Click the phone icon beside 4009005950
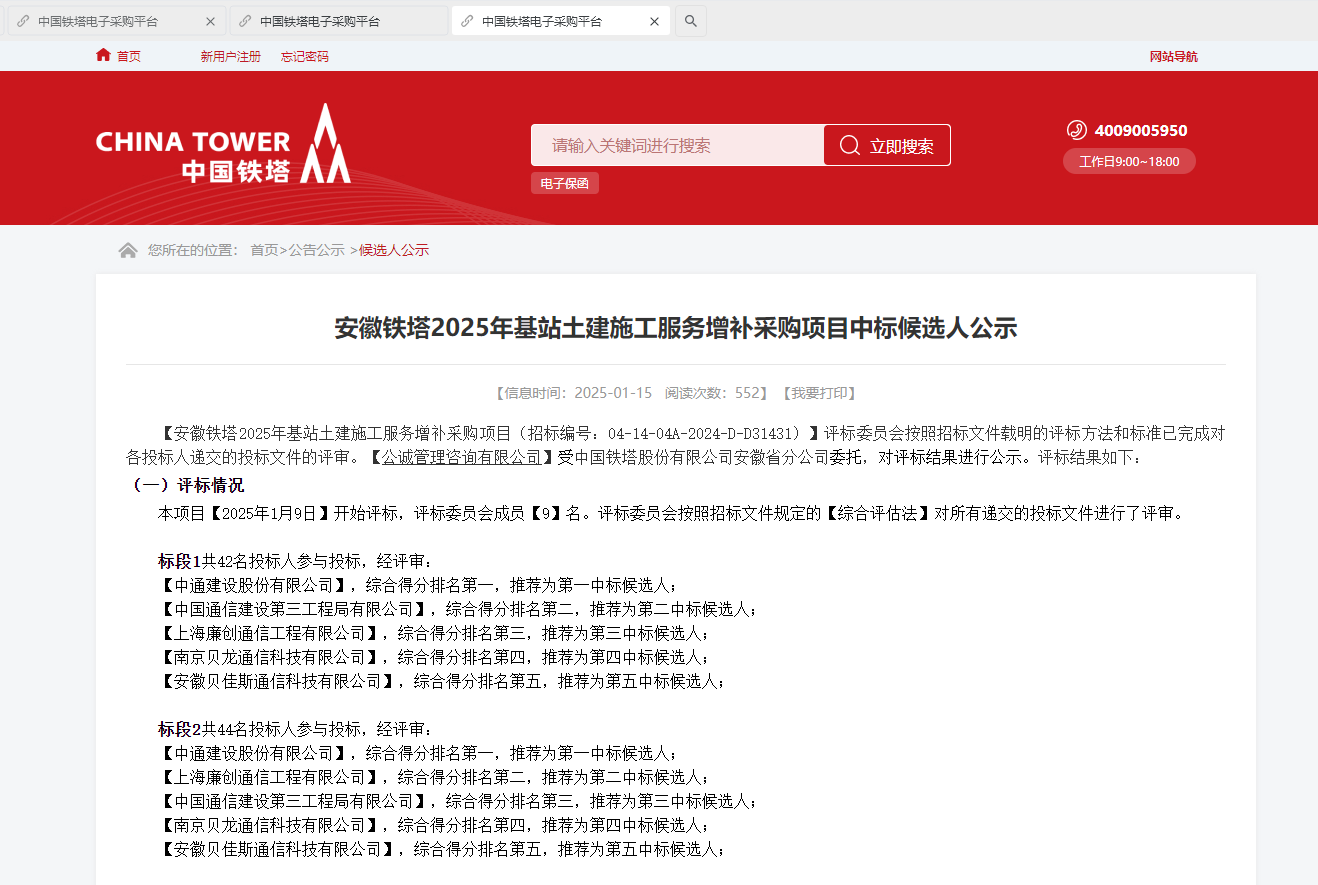 1076,130
